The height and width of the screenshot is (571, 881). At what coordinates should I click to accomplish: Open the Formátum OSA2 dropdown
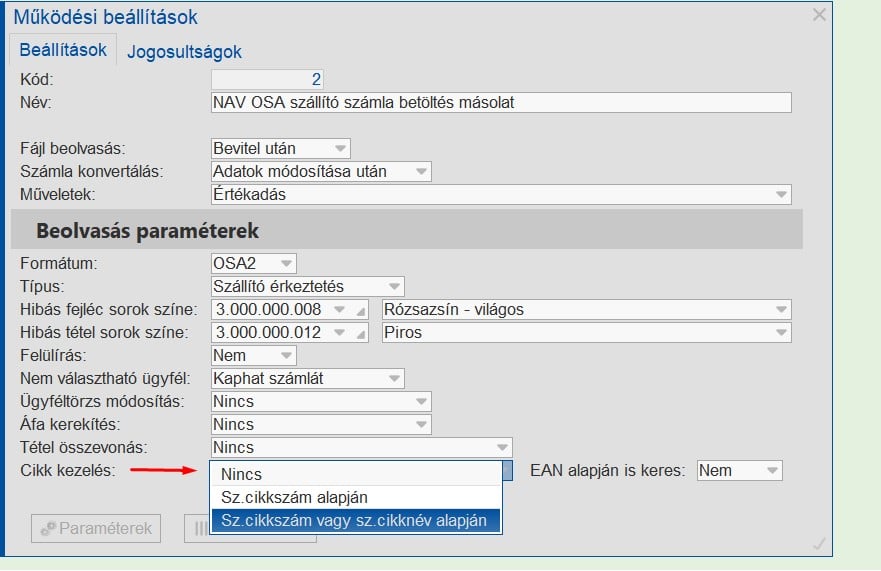point(254,263)
